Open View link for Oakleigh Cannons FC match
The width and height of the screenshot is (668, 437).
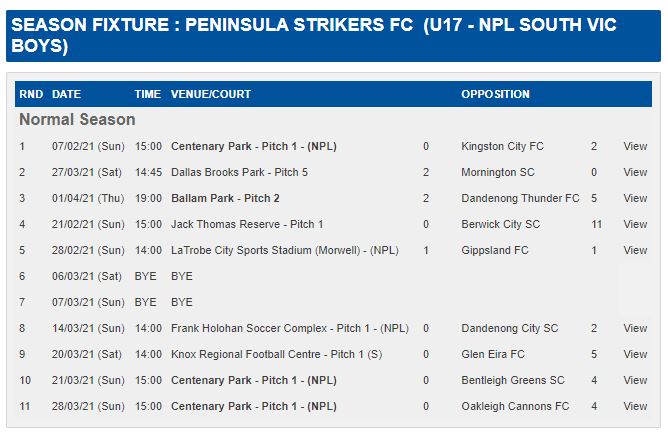click(635, 406)
